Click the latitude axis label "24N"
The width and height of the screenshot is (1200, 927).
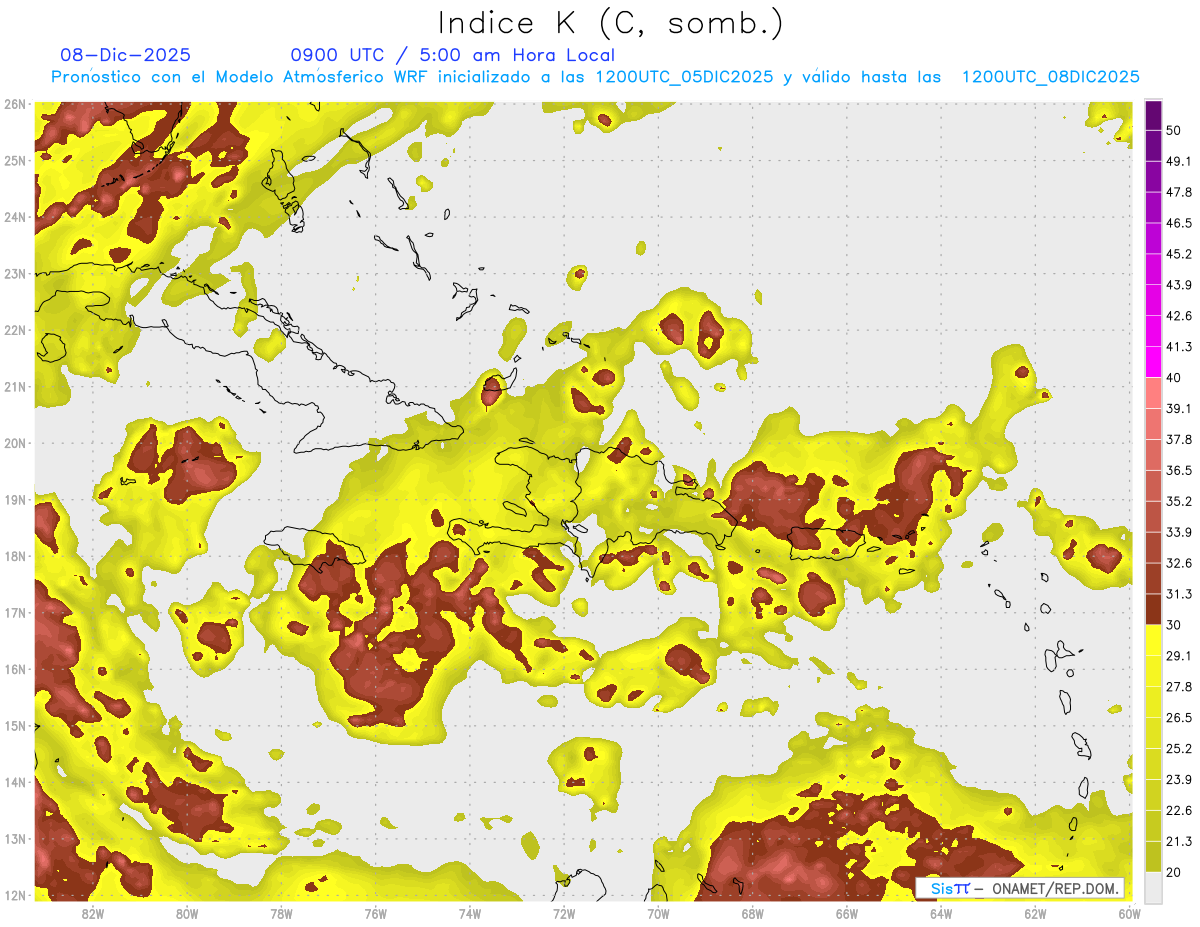click(15, 217)
